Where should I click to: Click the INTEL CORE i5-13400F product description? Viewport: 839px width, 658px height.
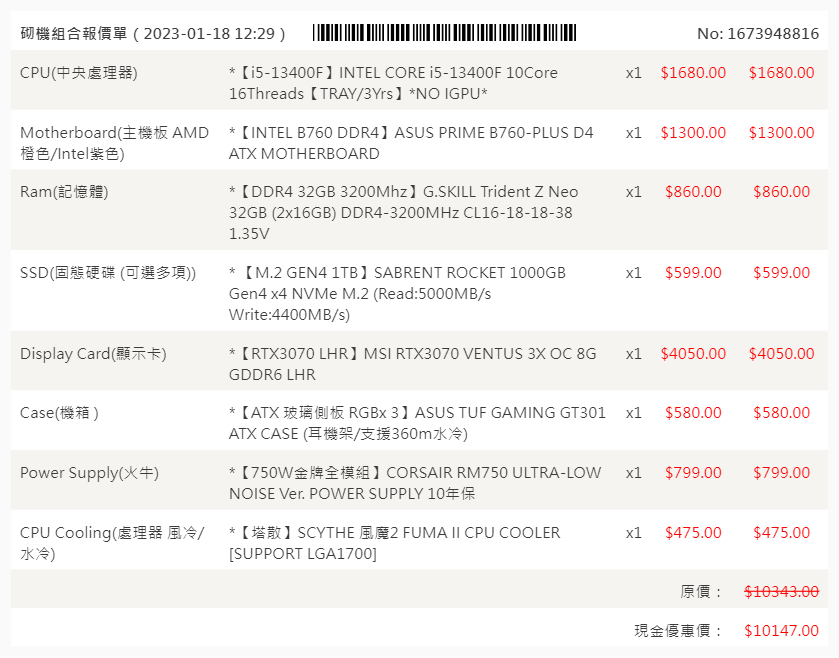tap(394, 83)
